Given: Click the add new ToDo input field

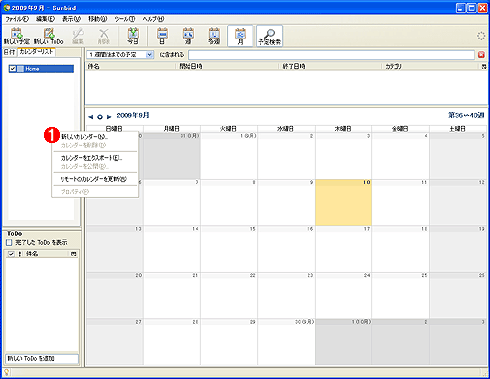Looking at the screenshot, I should coord(42,359).
